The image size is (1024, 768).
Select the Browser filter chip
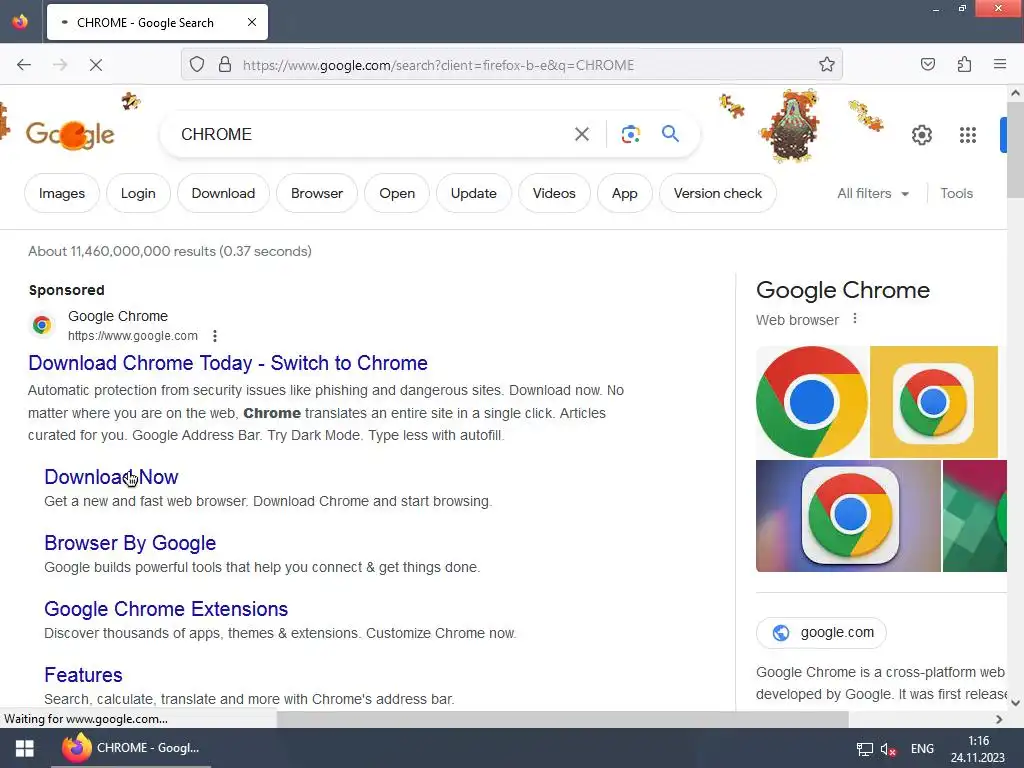317,193
